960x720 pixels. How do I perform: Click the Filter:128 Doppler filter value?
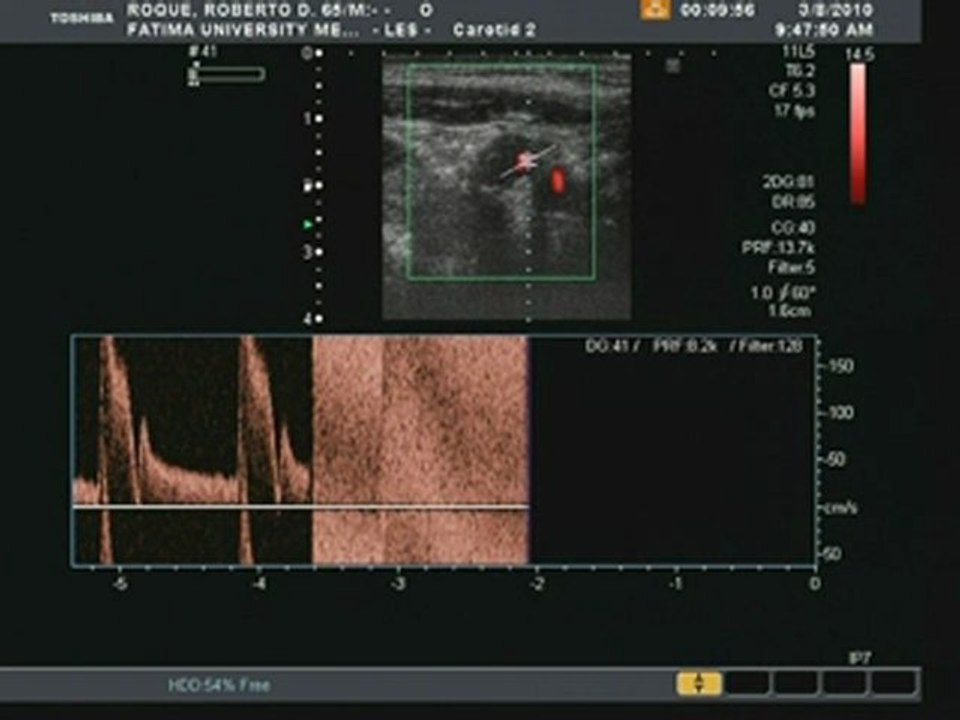point(771,346)
